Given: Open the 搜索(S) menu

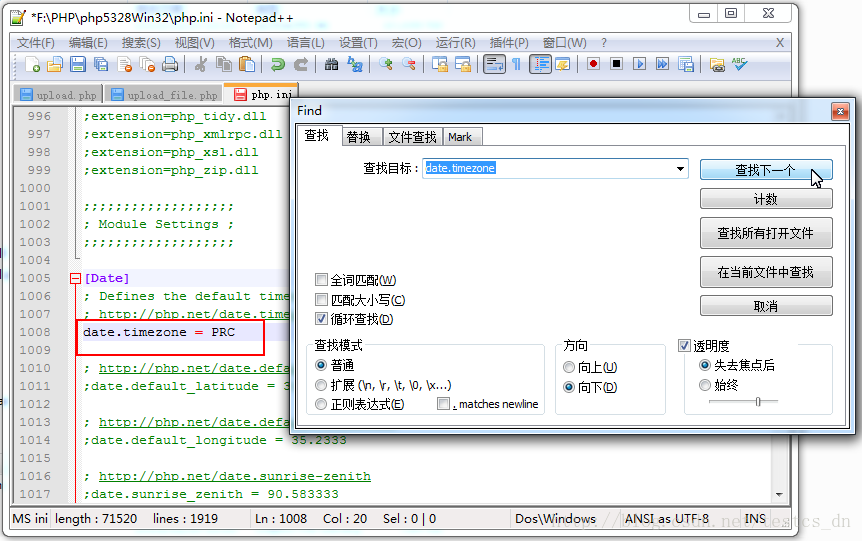Looking at the screenshot, I should point(141,43).
